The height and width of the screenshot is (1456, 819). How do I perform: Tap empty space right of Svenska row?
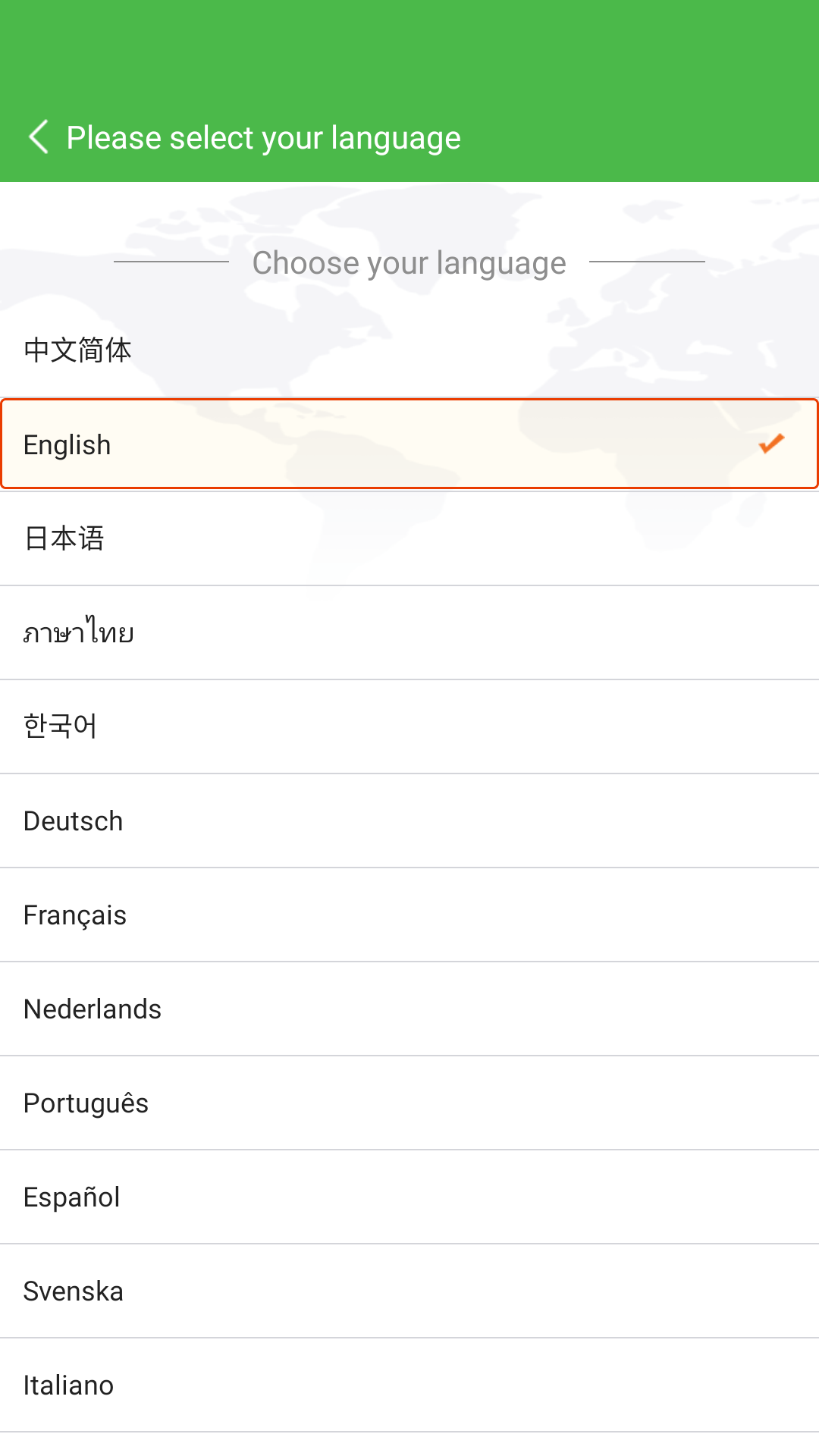click(x=531, y=1291)
